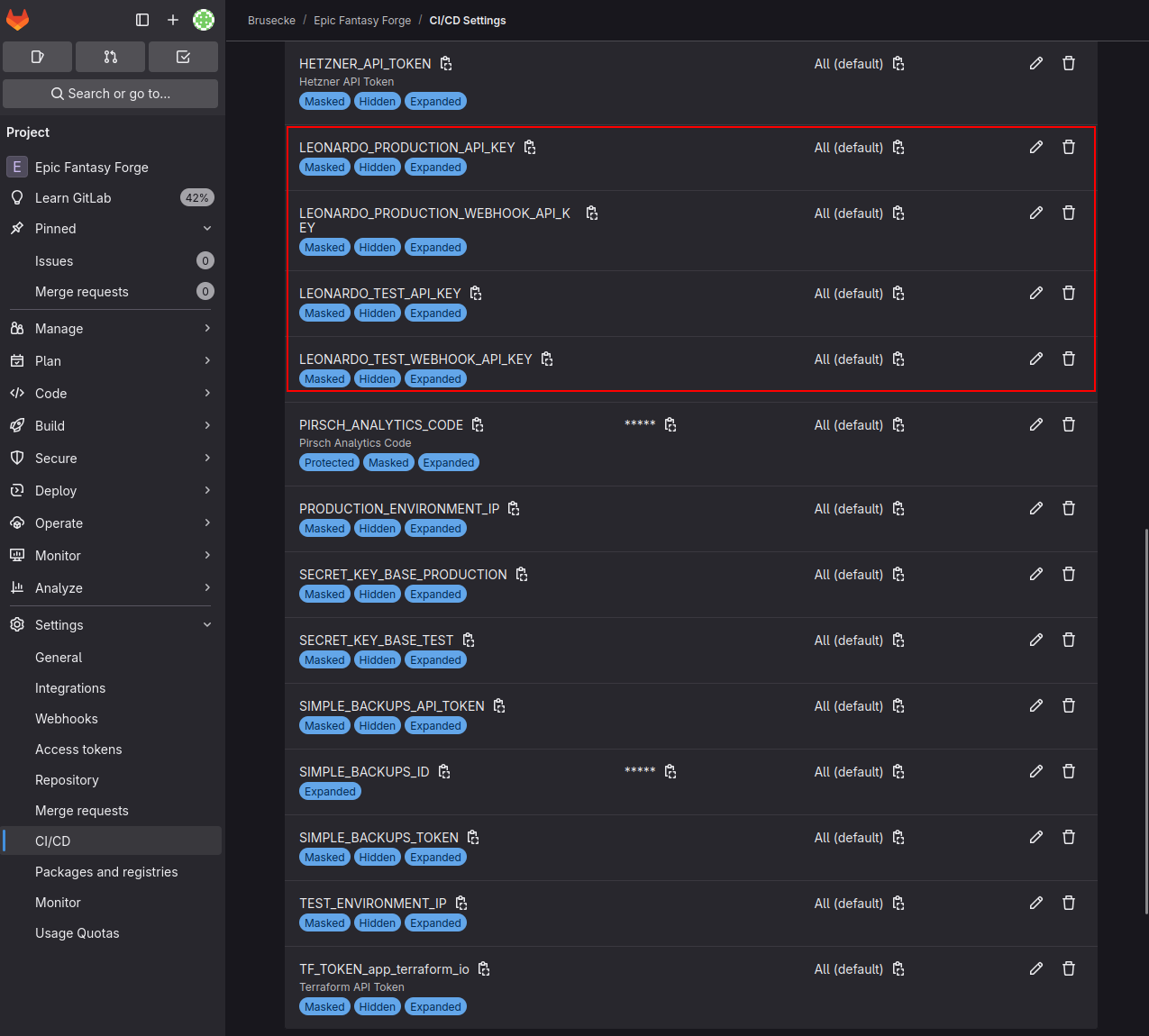Open pinned Issues page
1149x1036 pixels.
pos(111,261)
